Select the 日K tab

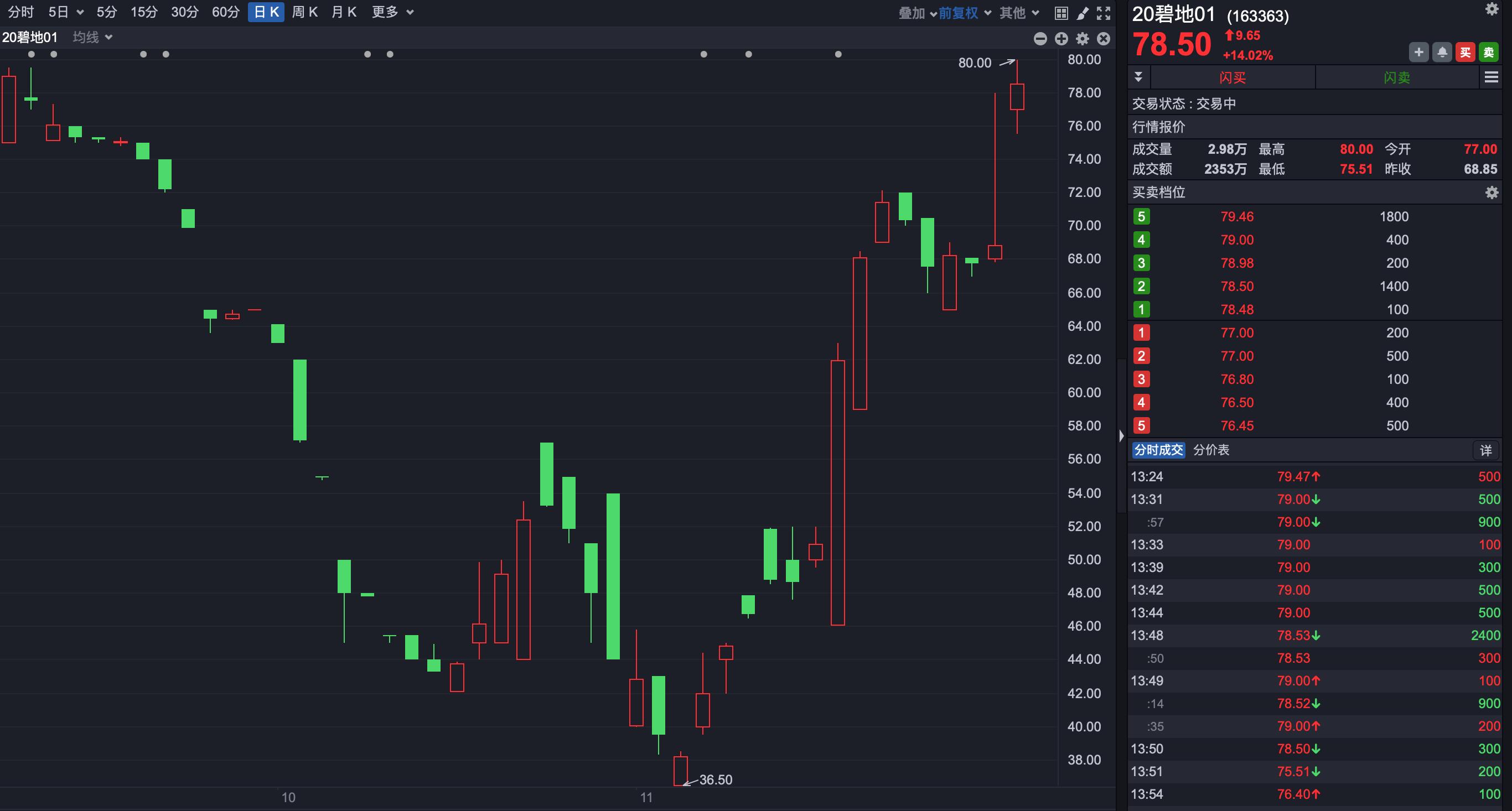(x=266, y=12)
